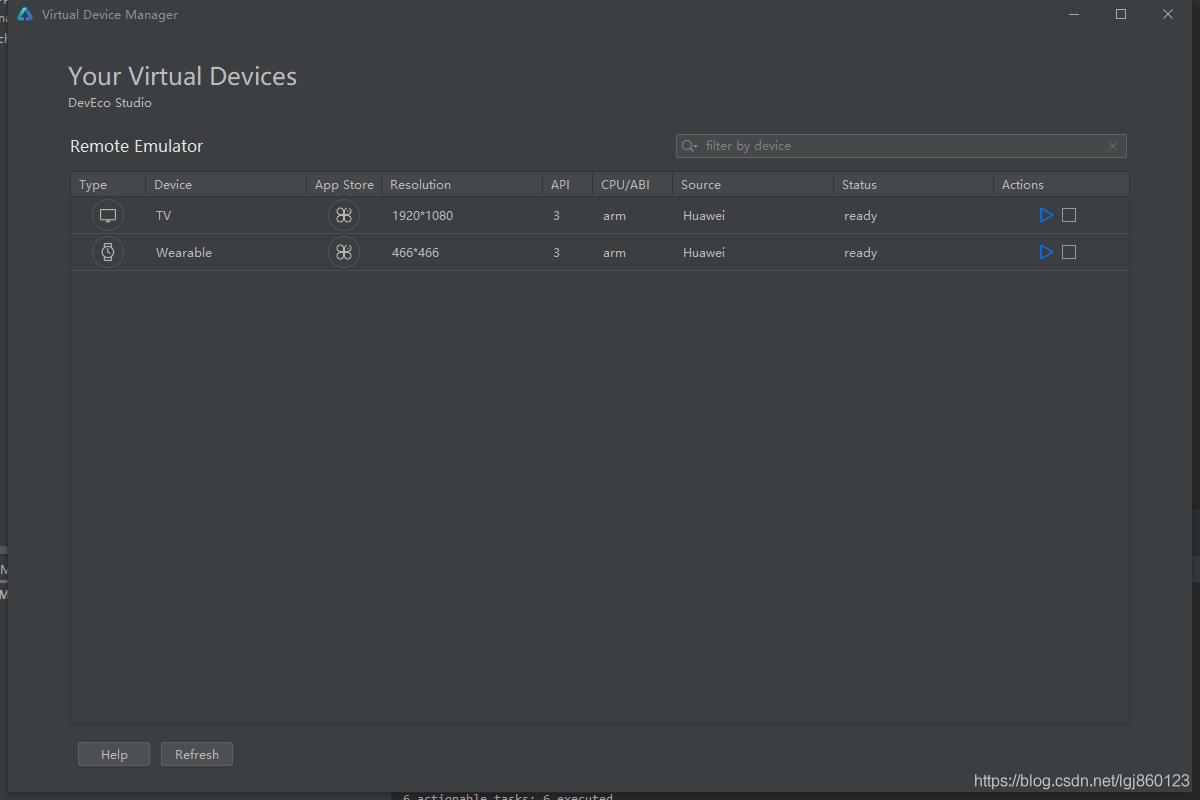Sort by App Store column header
Screen dimensions: 1200x800
[x=344, y=184]
